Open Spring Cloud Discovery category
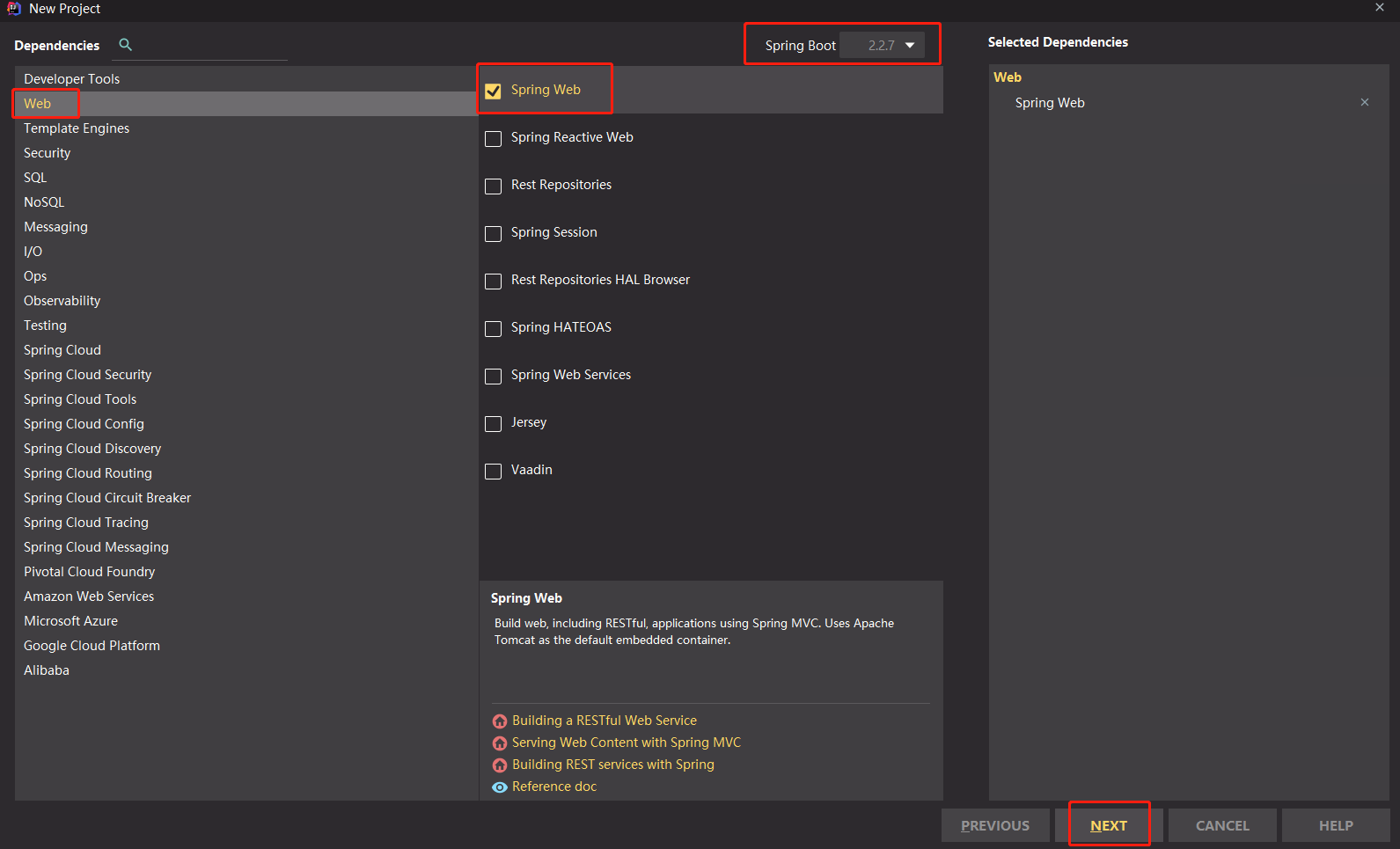 pyautogui.click(x=246, y=449)
